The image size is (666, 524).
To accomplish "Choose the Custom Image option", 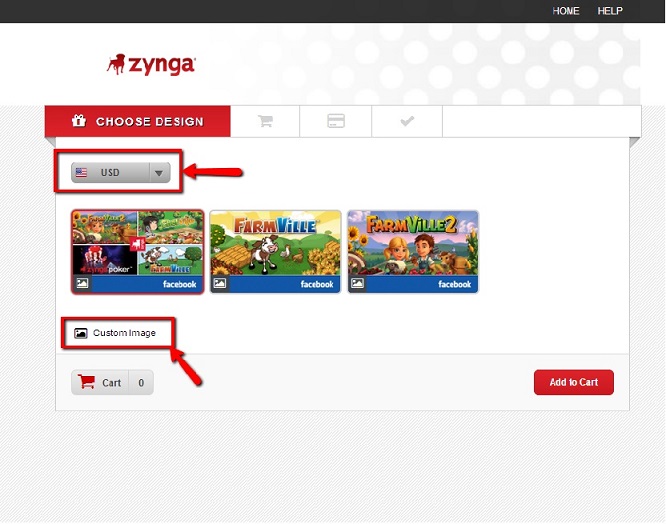I will click(x=115, y=333).
